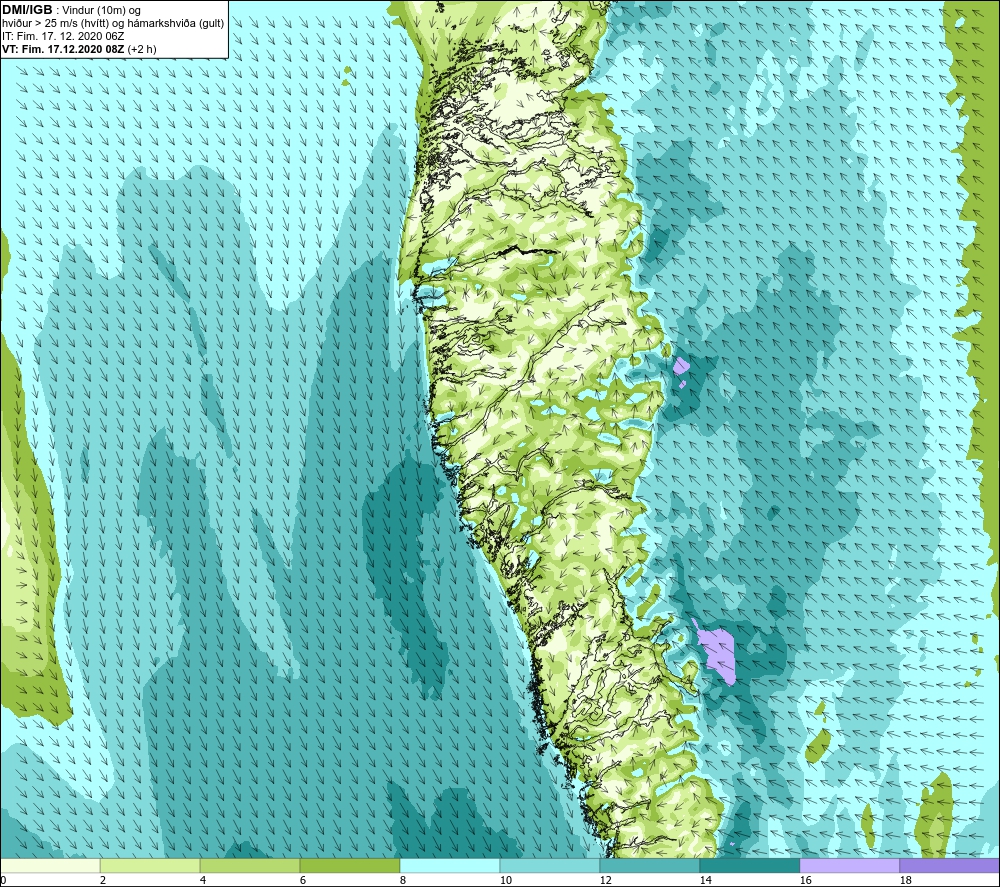
Task: Click the light teal 10–12 legend swatch
Action: click(x=550, y=865)
